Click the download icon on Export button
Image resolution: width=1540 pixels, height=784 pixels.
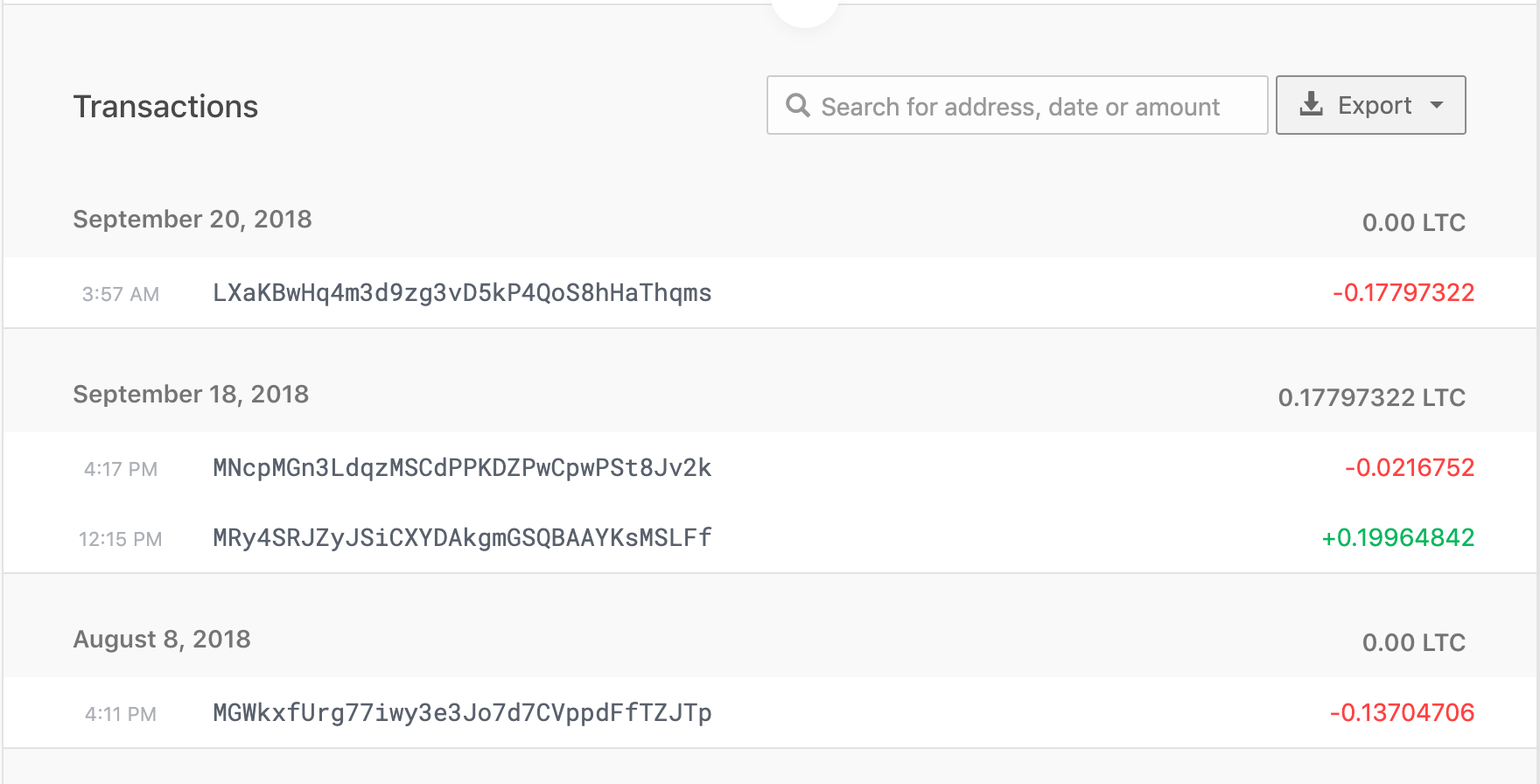(1310, 103)
